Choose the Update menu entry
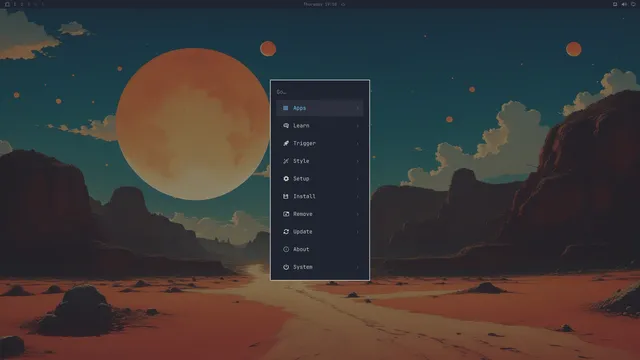 pyautogui.click(x=320, y=231)
